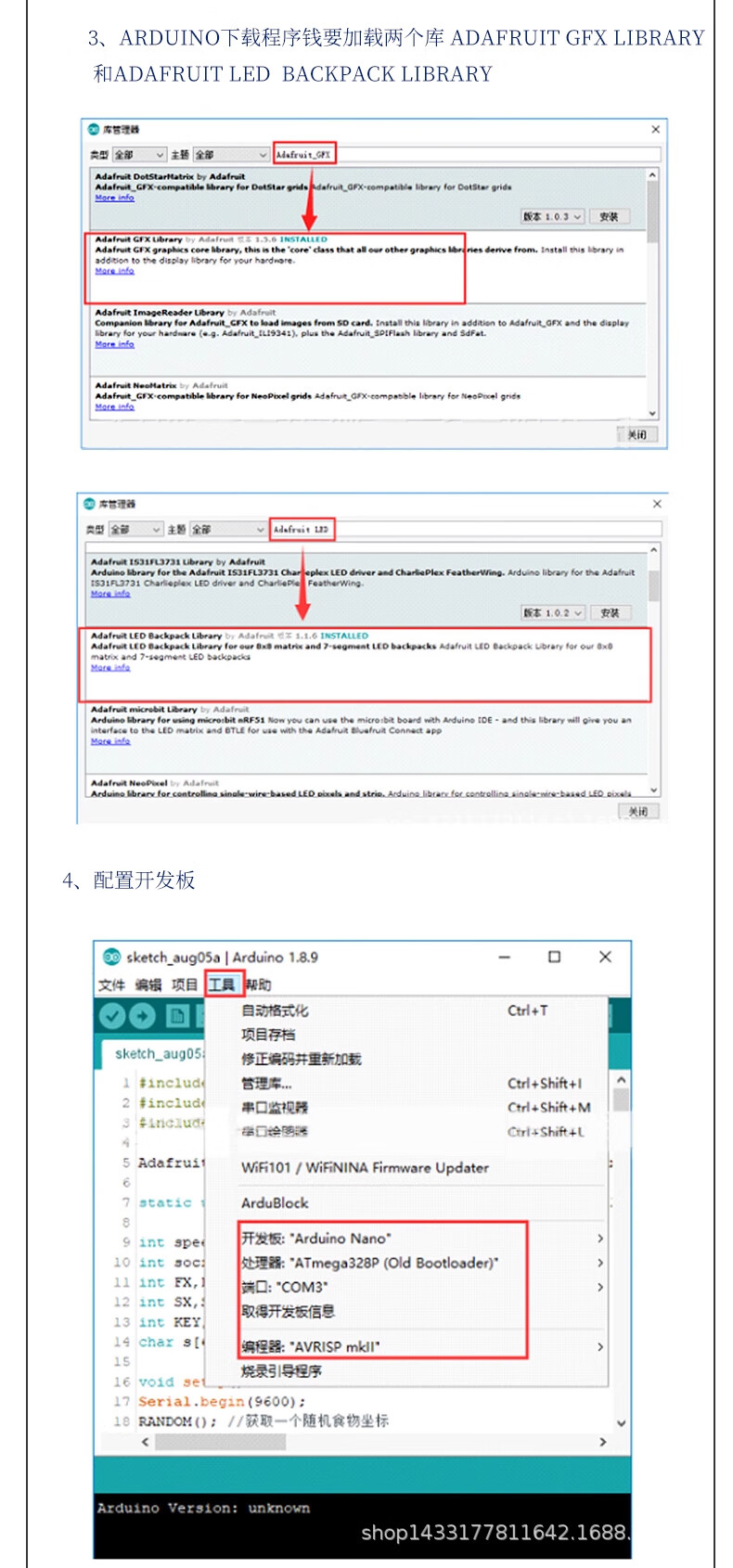Open the 编辑 menu
This screenshot has width=733, height=1568.
148,984
